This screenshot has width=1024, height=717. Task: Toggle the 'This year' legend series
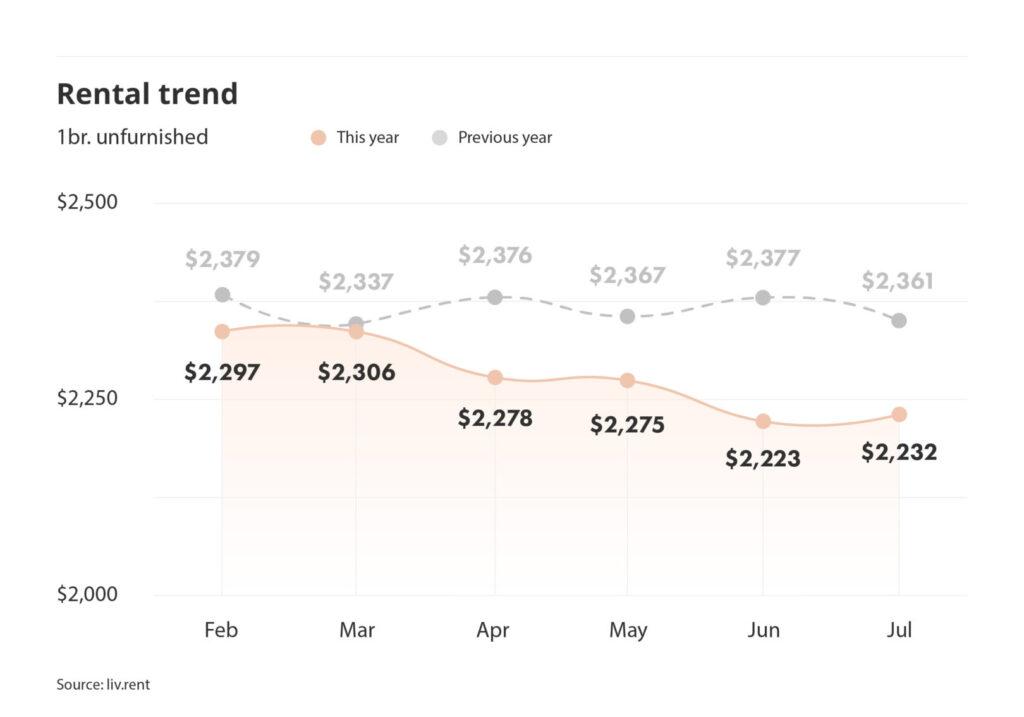(367, 138)
